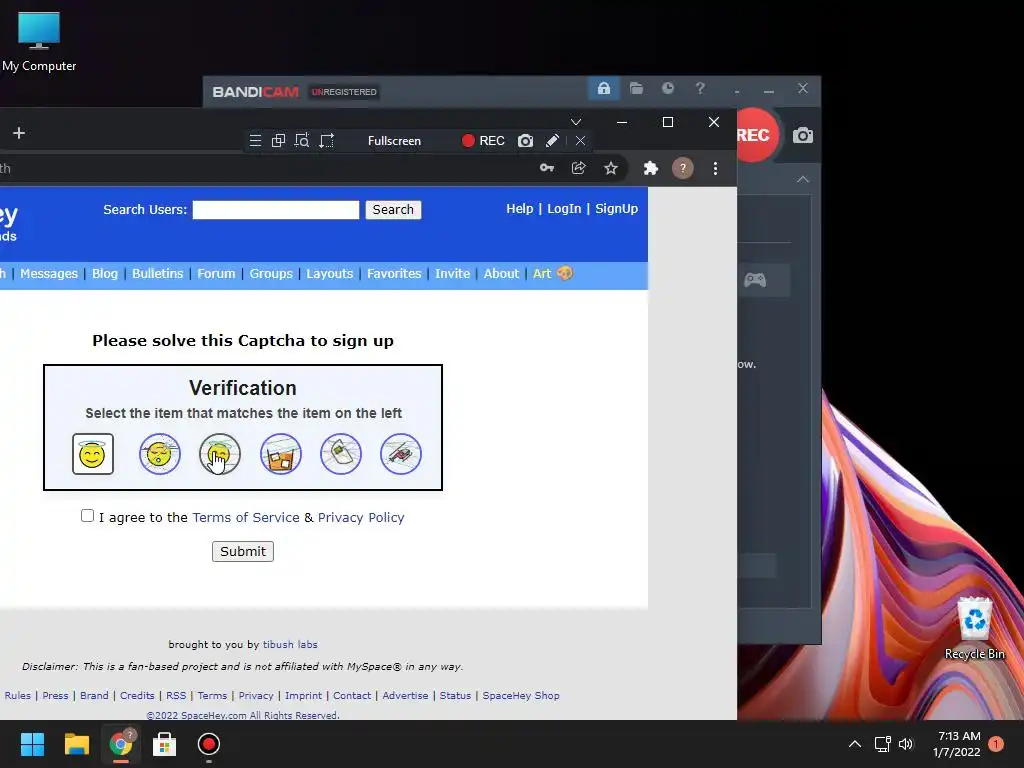Open the volume speaker tray icon

pyautogui.click(x=906, y=744)
